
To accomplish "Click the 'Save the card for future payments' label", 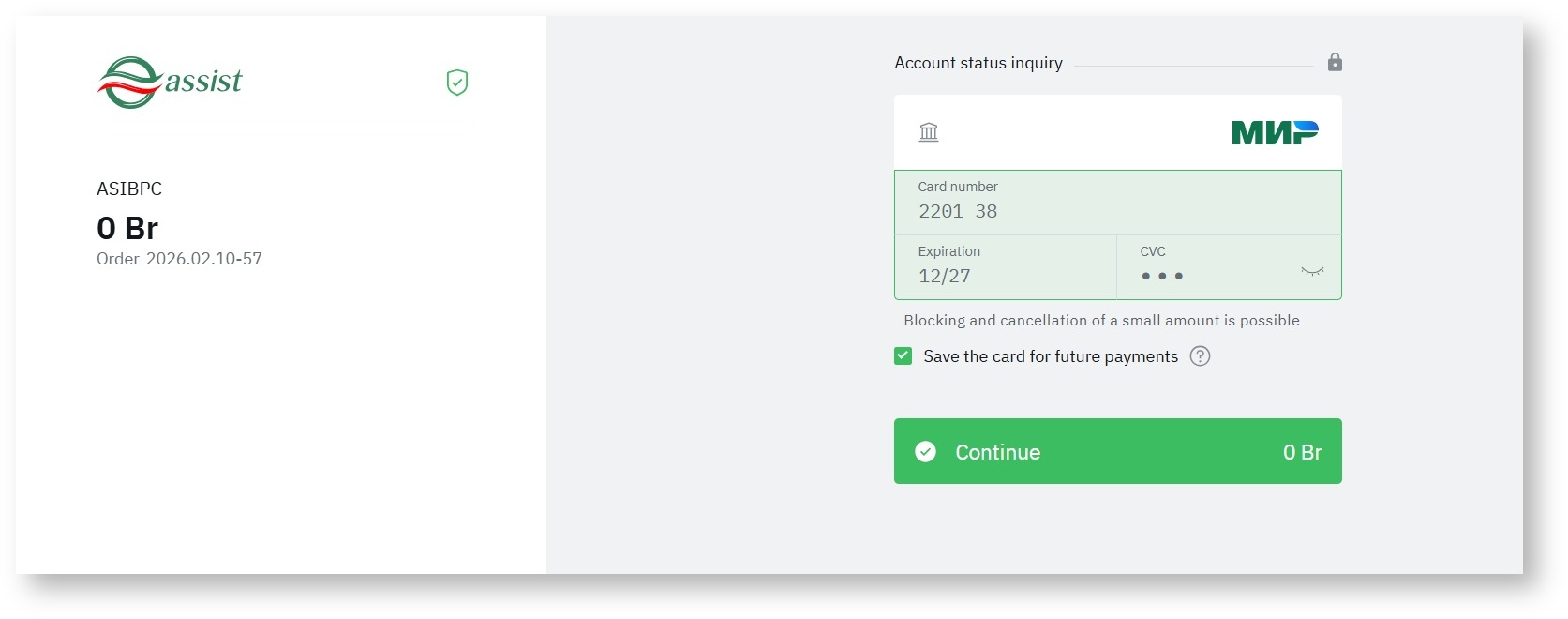I will point(1050,356).
